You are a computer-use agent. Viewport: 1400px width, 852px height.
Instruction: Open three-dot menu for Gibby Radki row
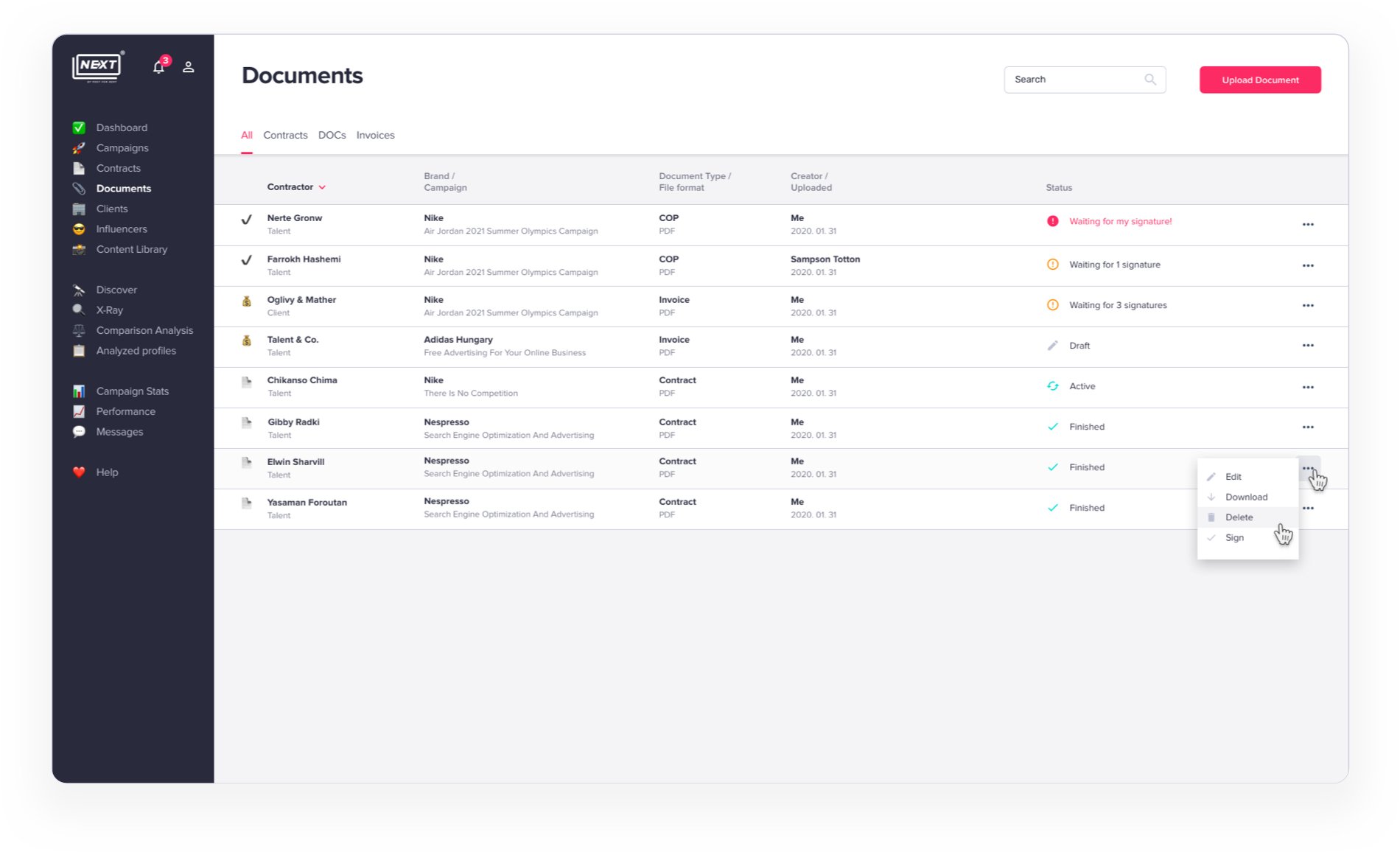click(x=1308, y=427)
